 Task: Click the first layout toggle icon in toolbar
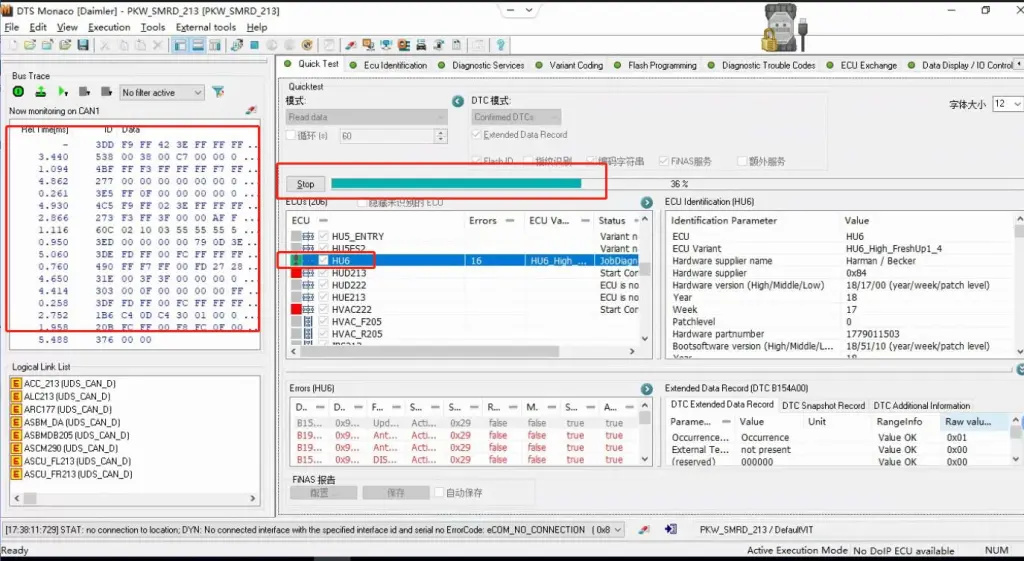[180, 45]
